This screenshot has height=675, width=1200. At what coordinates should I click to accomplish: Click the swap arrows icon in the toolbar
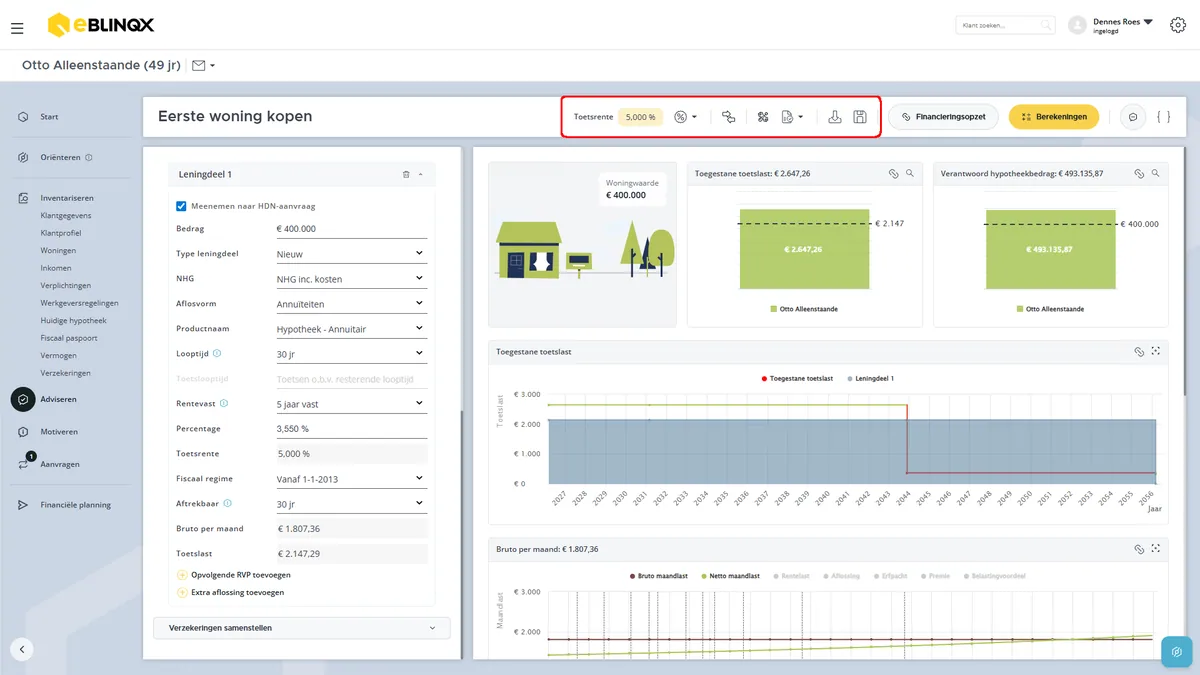(x=728, y=117)
